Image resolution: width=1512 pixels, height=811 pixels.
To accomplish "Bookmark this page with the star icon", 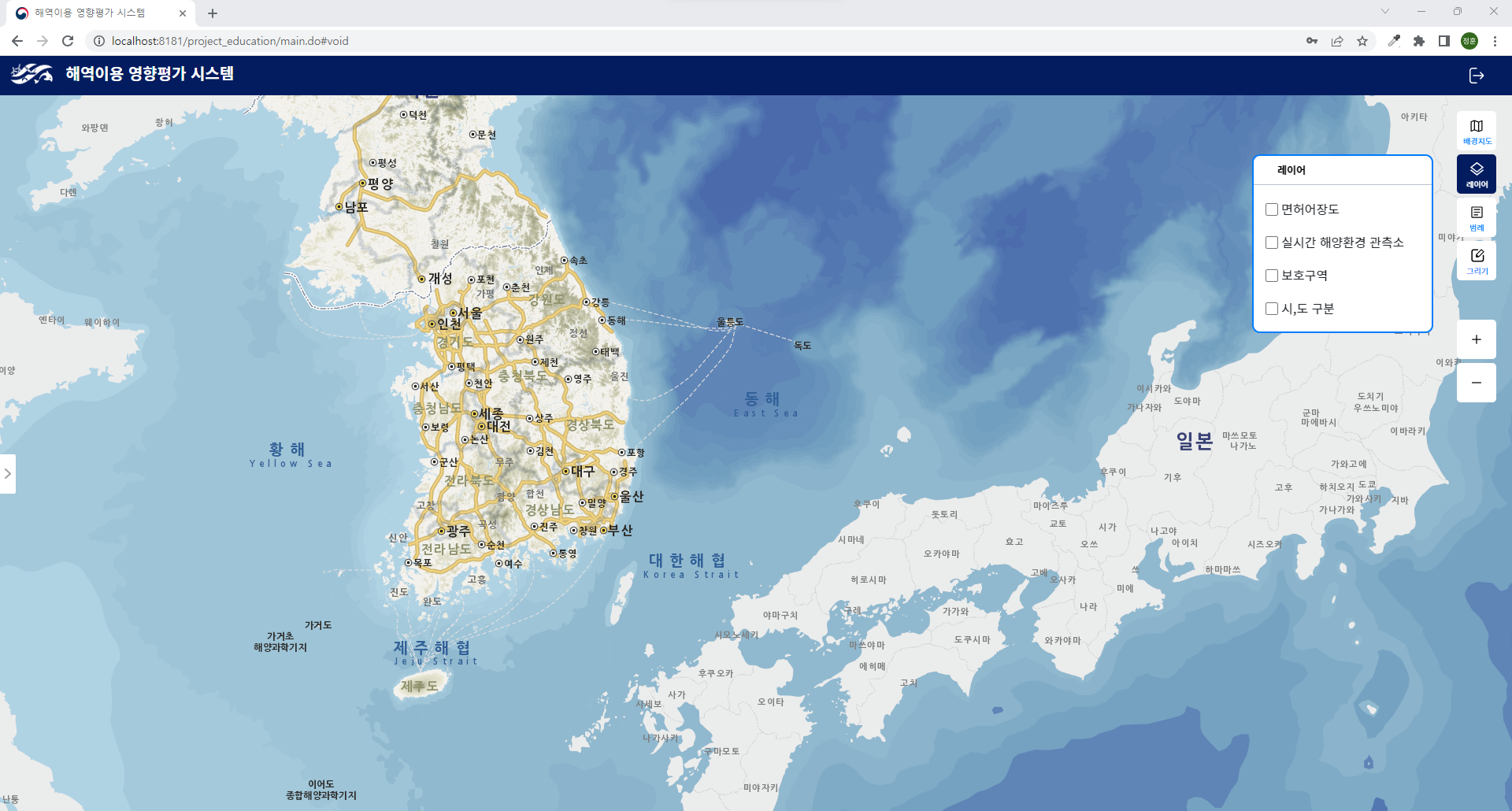I will coord(1363,41).
